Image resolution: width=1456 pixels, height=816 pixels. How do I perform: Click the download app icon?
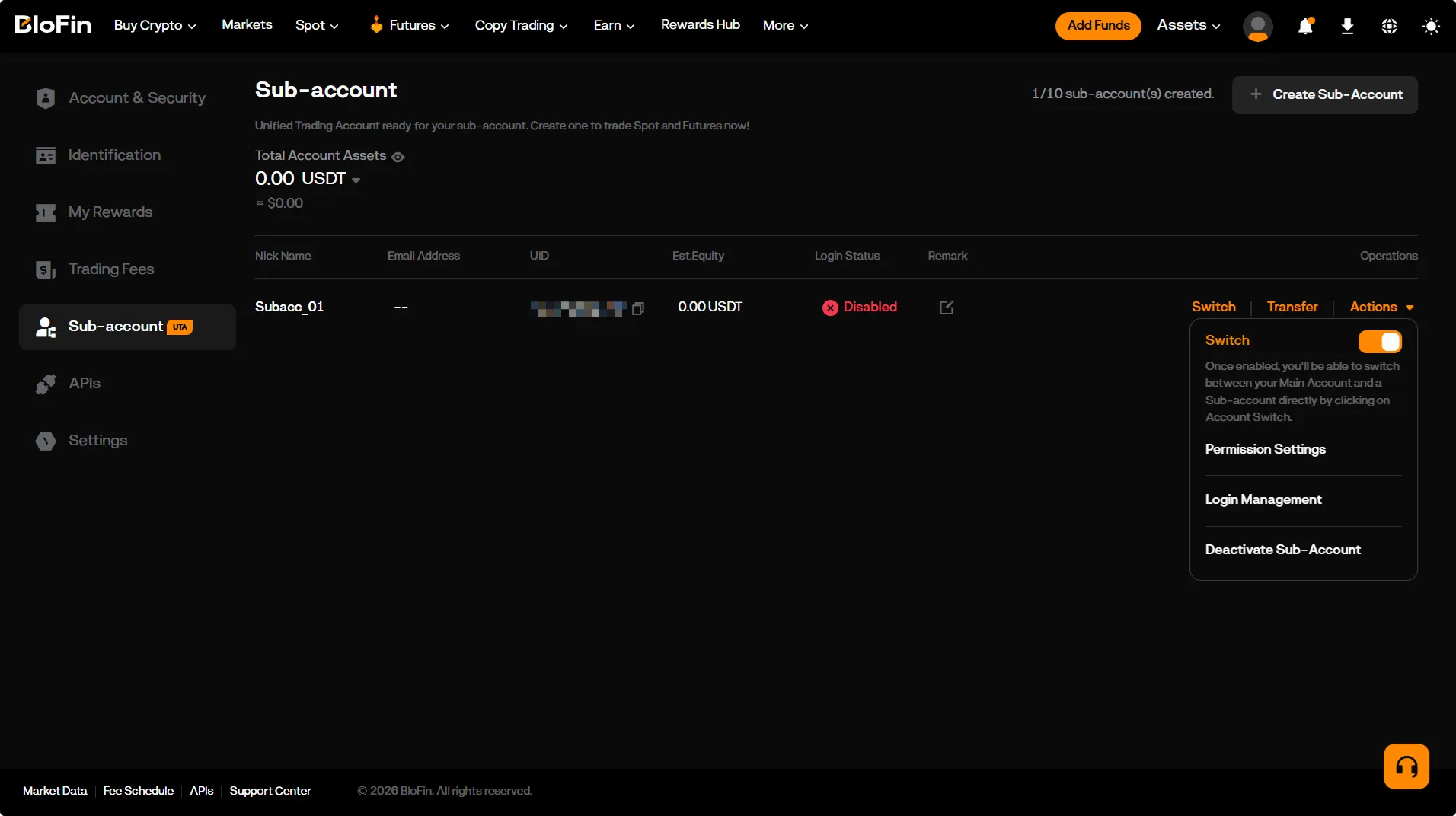[x=1347, y=26]
